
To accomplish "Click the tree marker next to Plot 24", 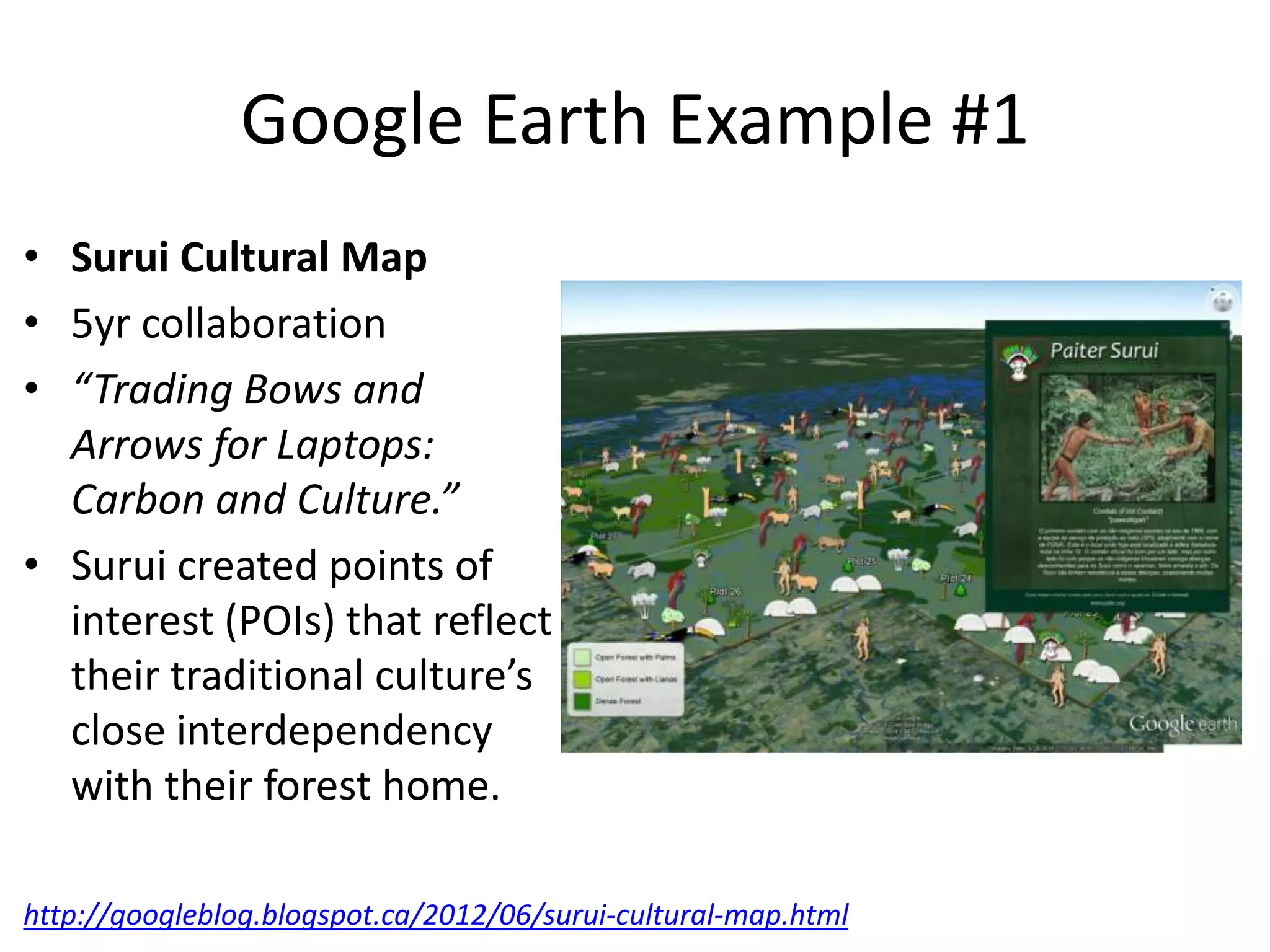I will click(x=961, y=590).
